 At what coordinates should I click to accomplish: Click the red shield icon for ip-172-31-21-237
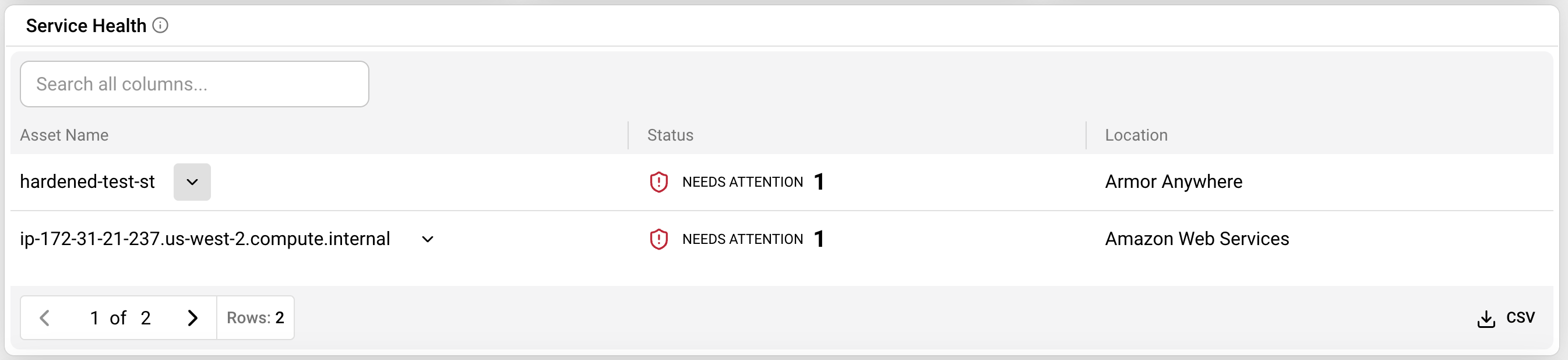(x=658, y=239)
